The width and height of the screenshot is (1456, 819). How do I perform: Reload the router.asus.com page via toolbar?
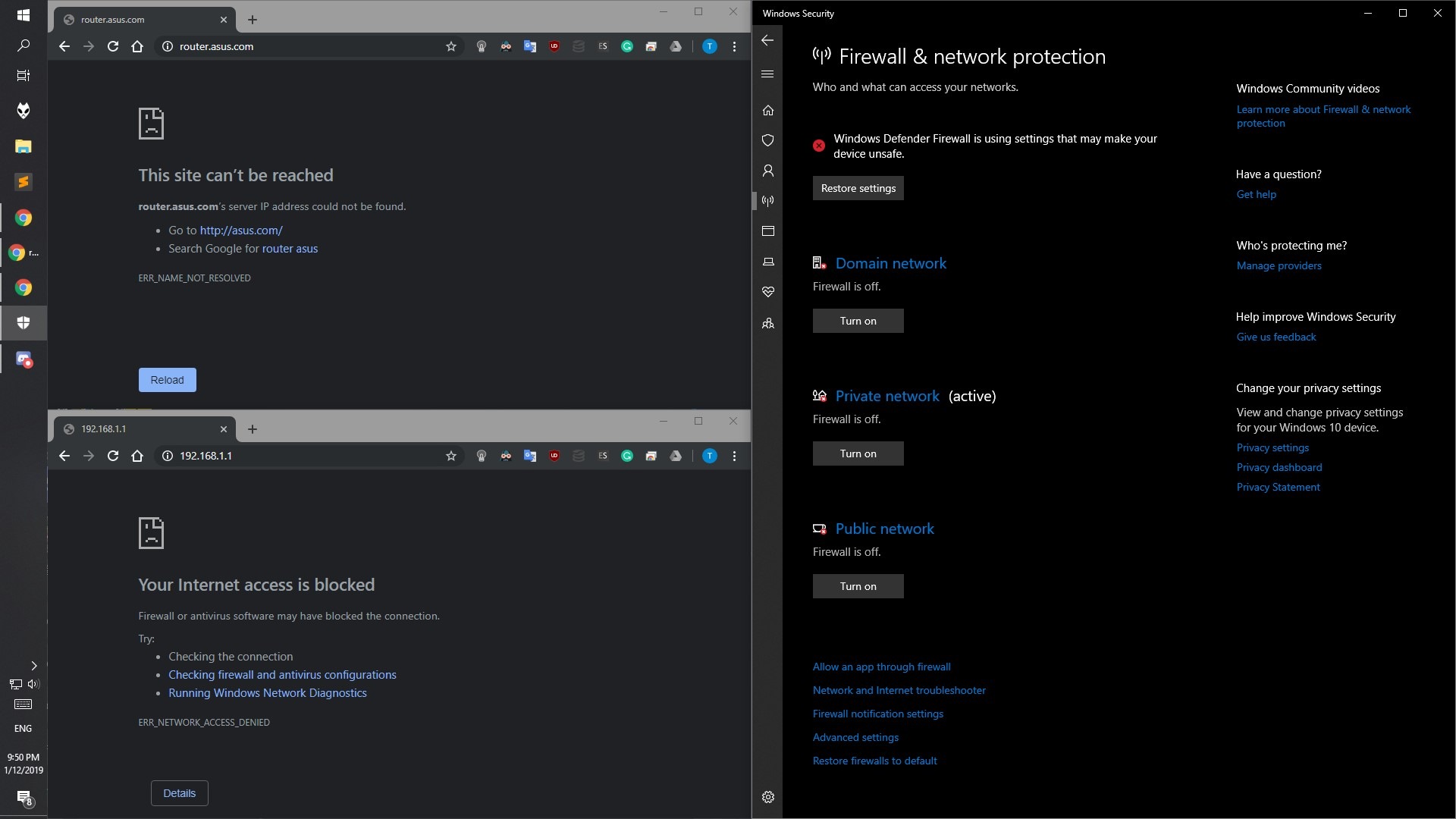pos(113,46)
